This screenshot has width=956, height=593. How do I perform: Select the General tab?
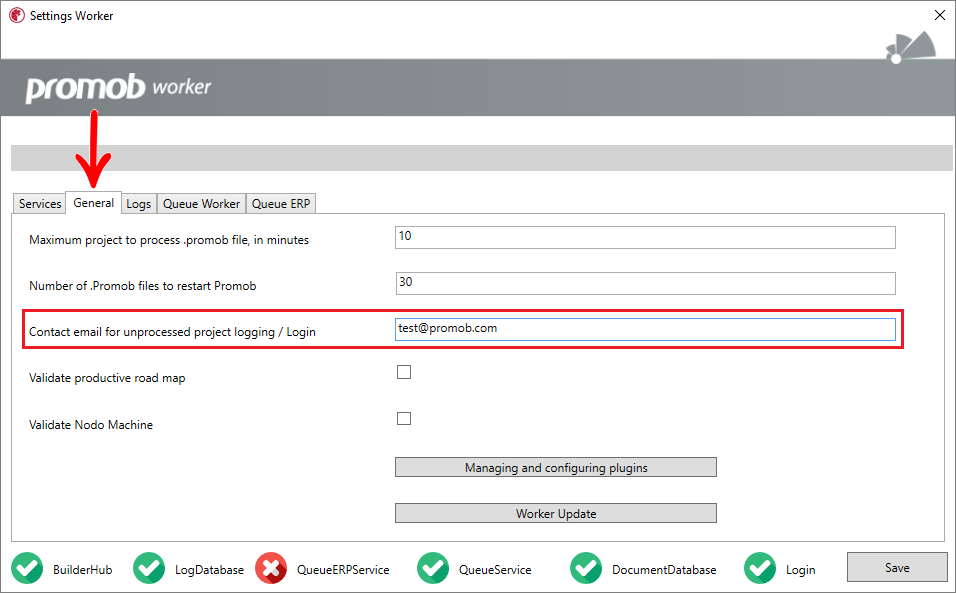93,202
